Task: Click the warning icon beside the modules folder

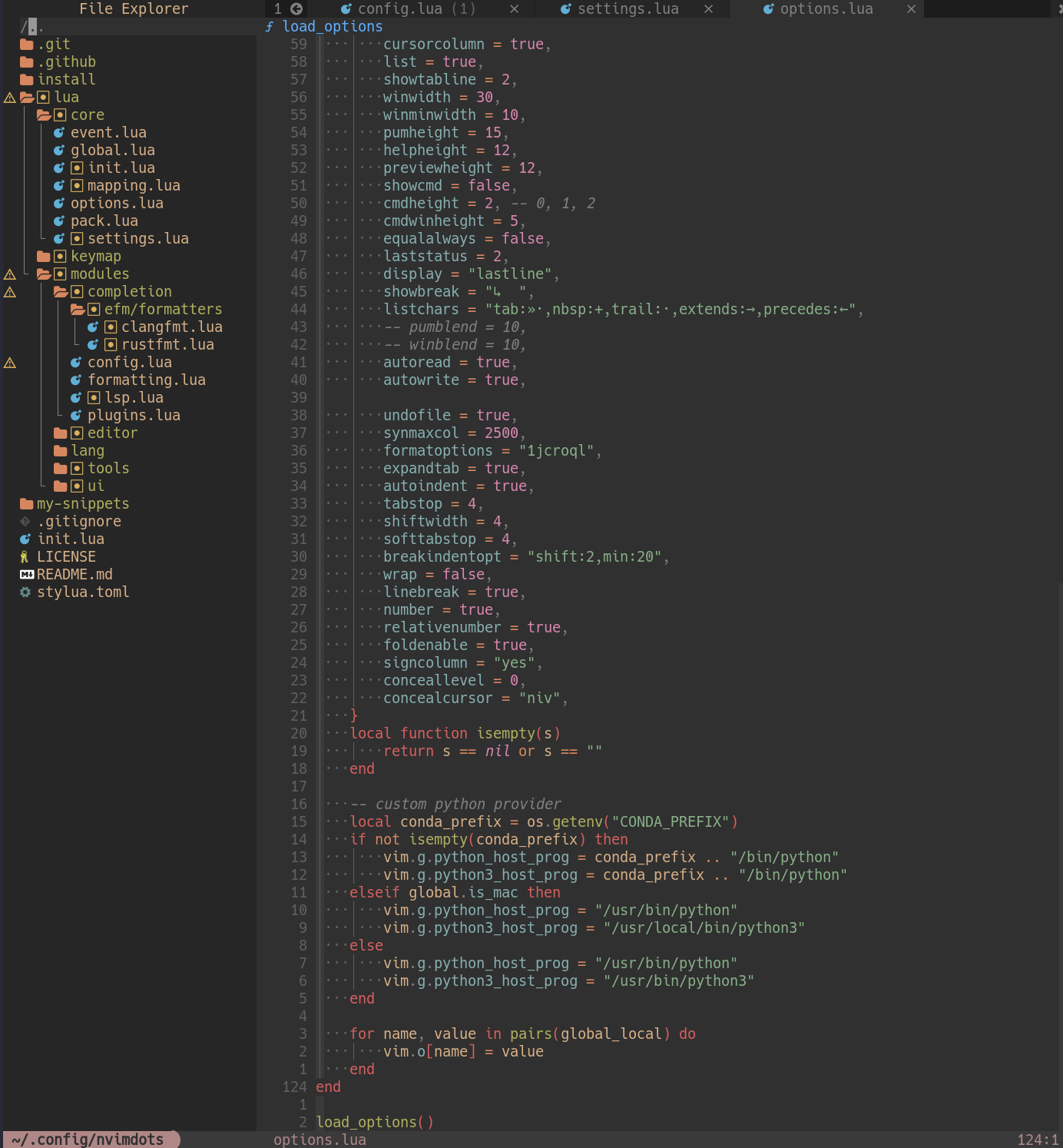Action: [x=10, y=274]
